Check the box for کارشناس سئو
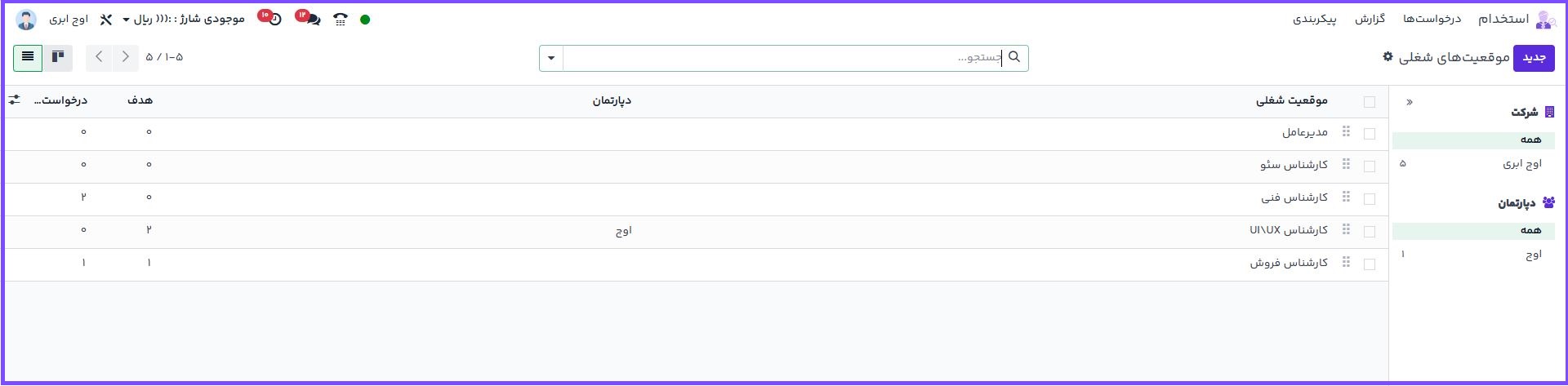Viewport: 1568px width, 386px height. coord(1370,166)
